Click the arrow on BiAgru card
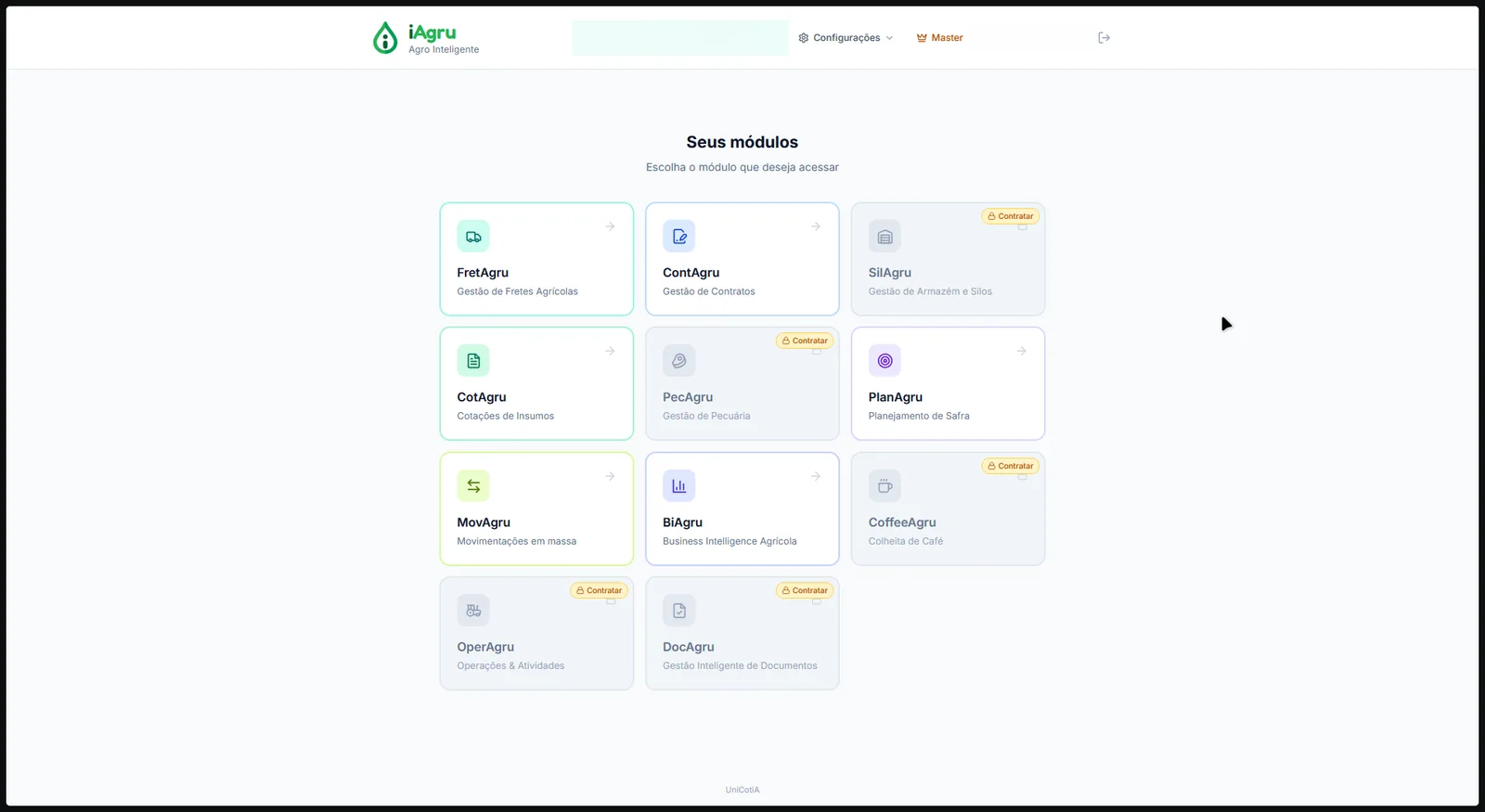The height and width of the screenshot is (812, 1485). click(x=816, y=476)
